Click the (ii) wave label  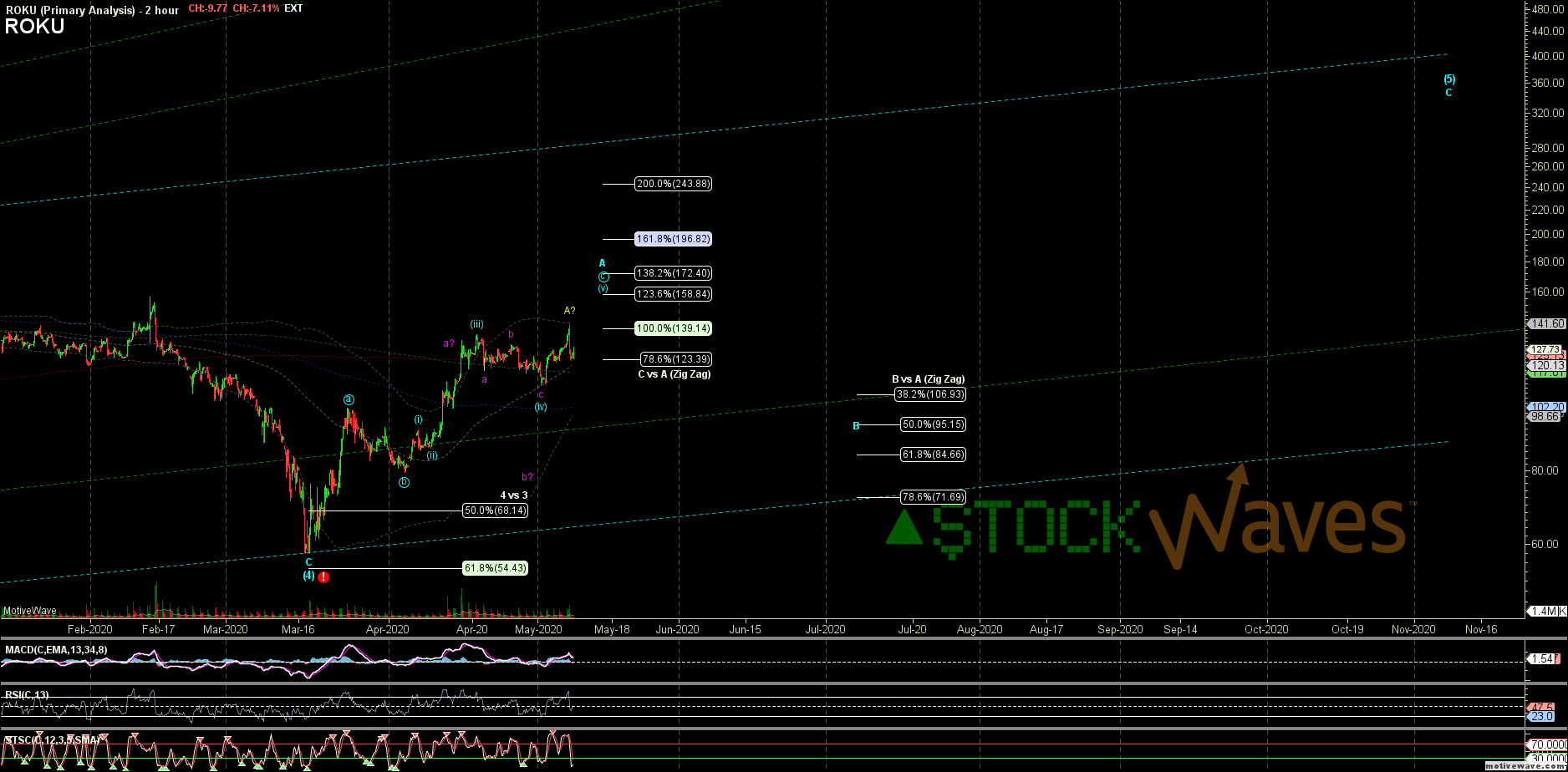tap(432, 455)
